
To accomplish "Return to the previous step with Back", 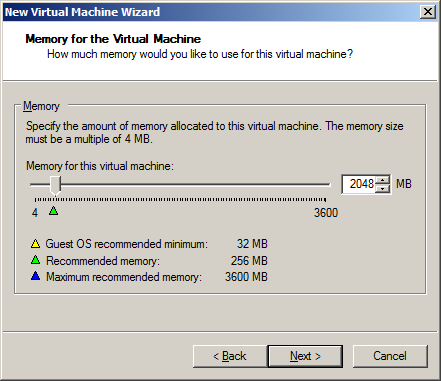I will (230, 356).
